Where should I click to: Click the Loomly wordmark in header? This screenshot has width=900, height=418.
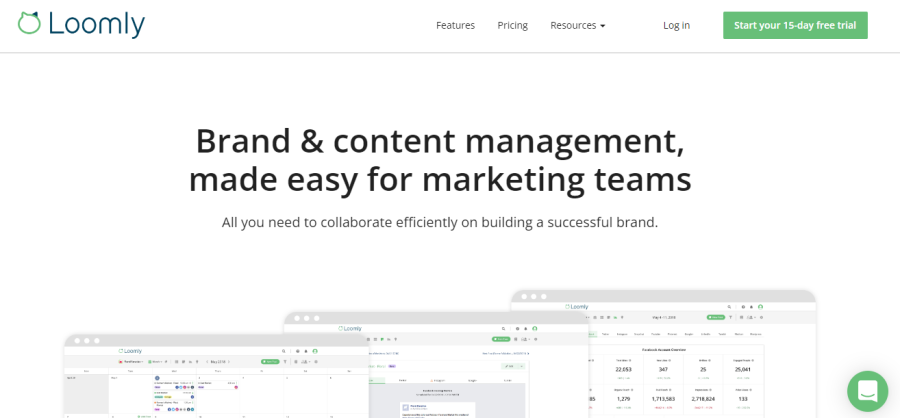(x=96, y=24)
